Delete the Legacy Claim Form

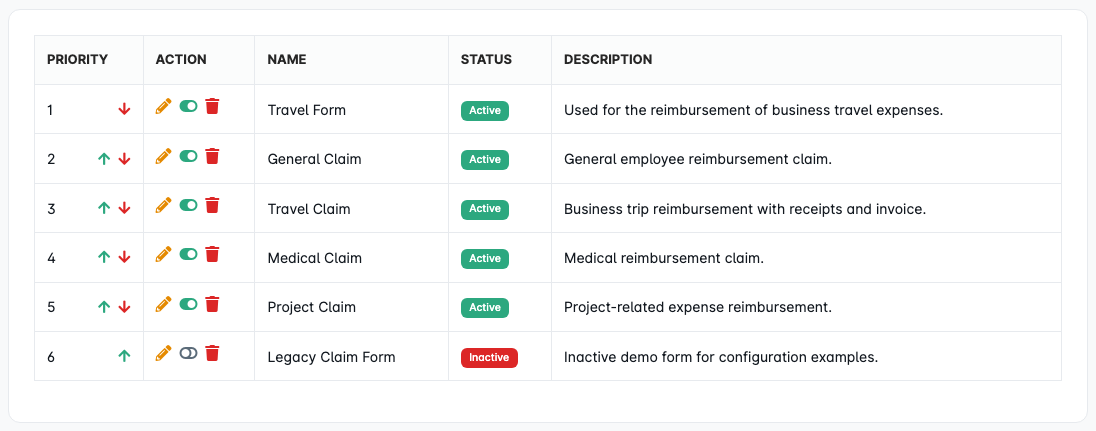[x=212, y=353]
